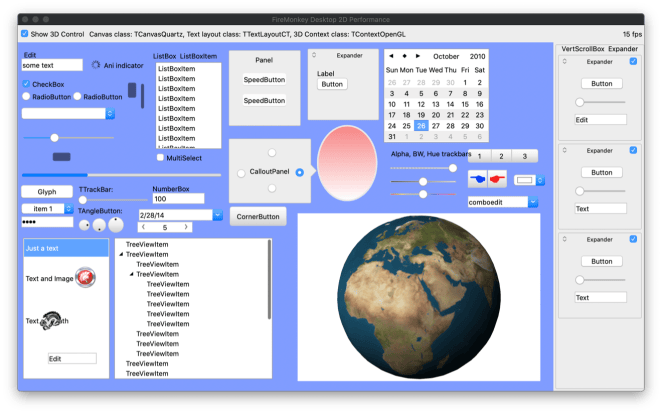Select the first RadioButton
The height and width of the screenshot is (413, 662).
26,96
